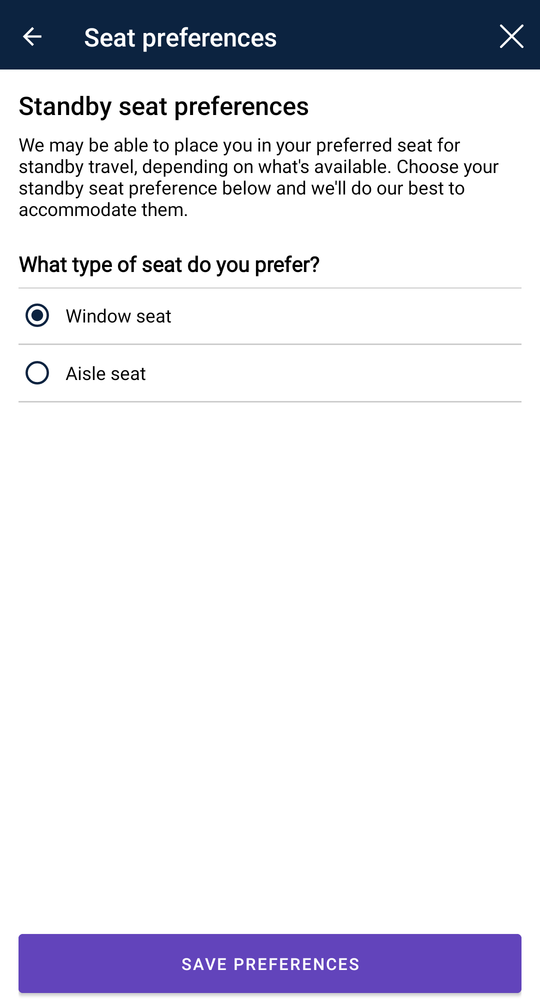Tap the empty circle beside Aisle seat

coord(37,373)
